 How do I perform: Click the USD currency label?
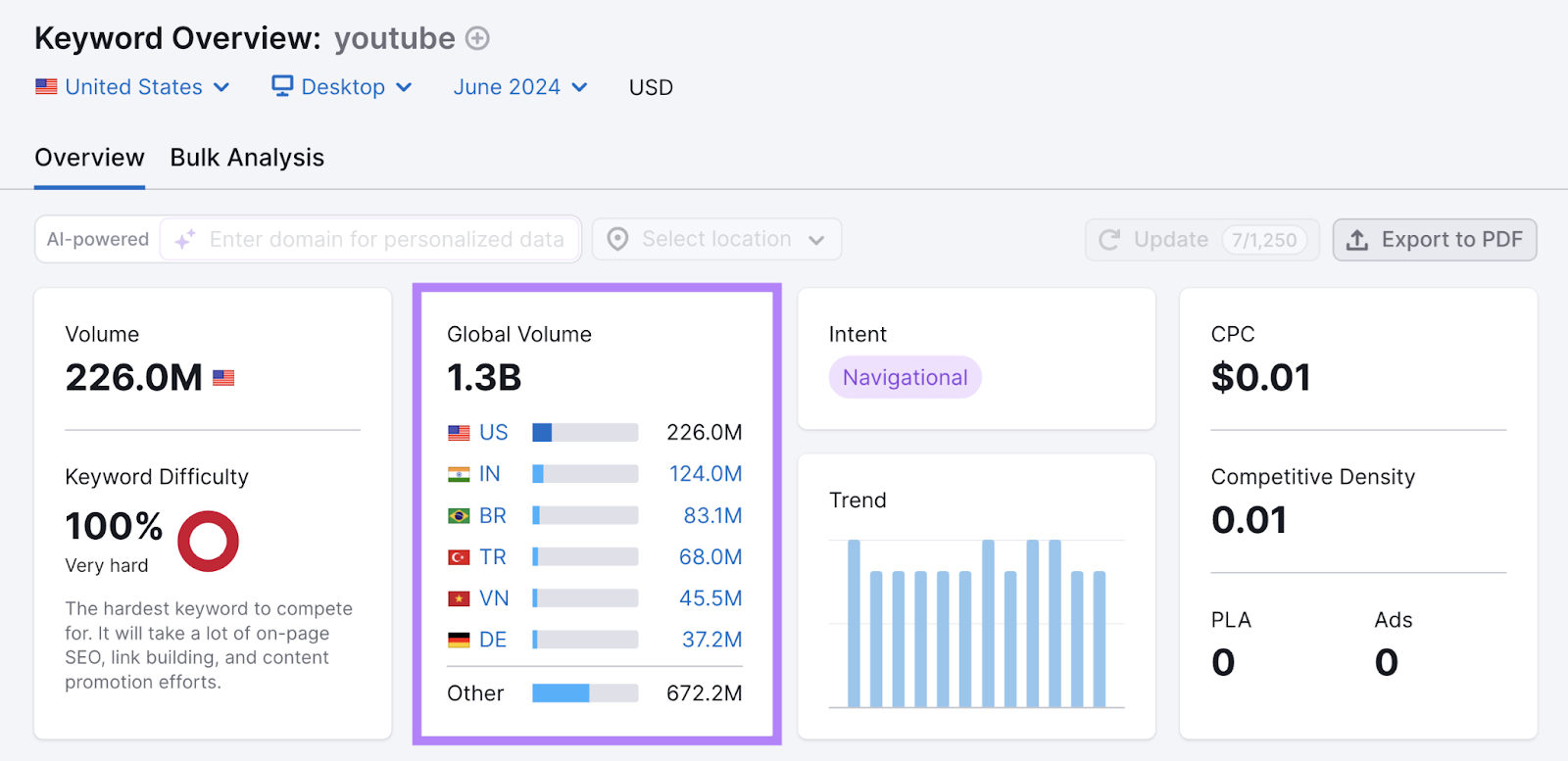pos(651,87)
